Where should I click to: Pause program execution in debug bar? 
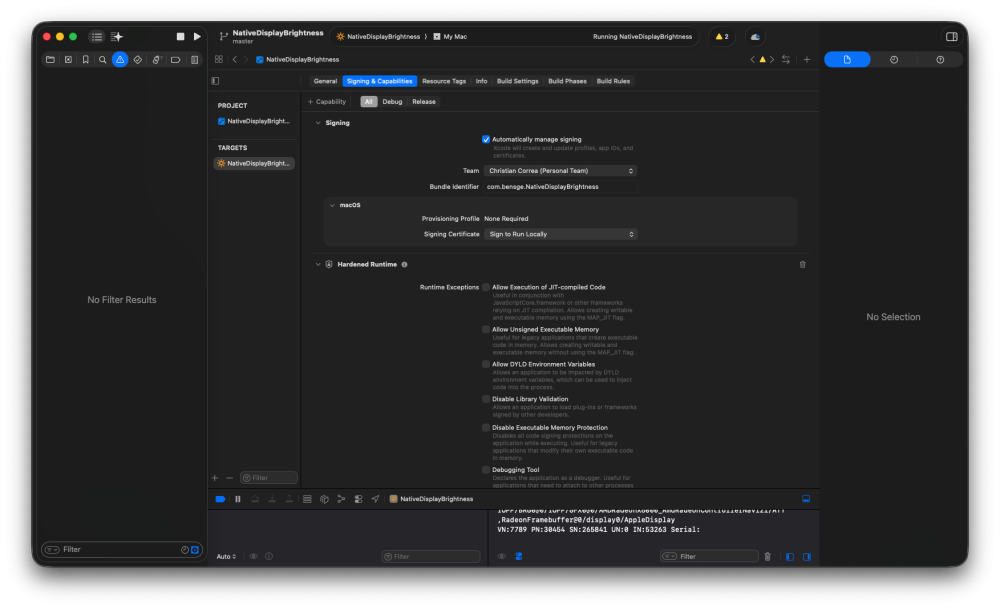pos(238,499)
